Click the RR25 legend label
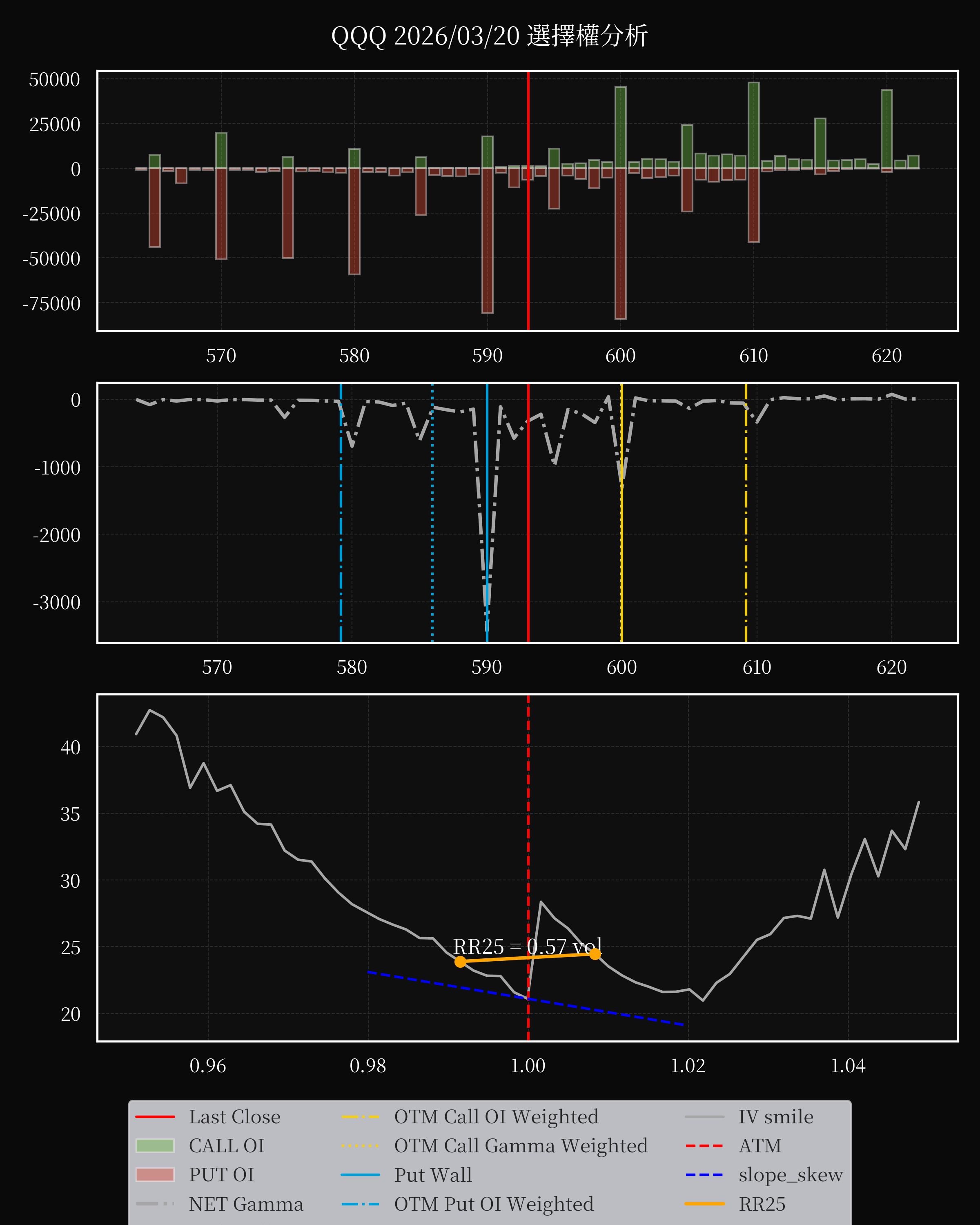Viewport: 980px width, 1225px height. 762,1204
